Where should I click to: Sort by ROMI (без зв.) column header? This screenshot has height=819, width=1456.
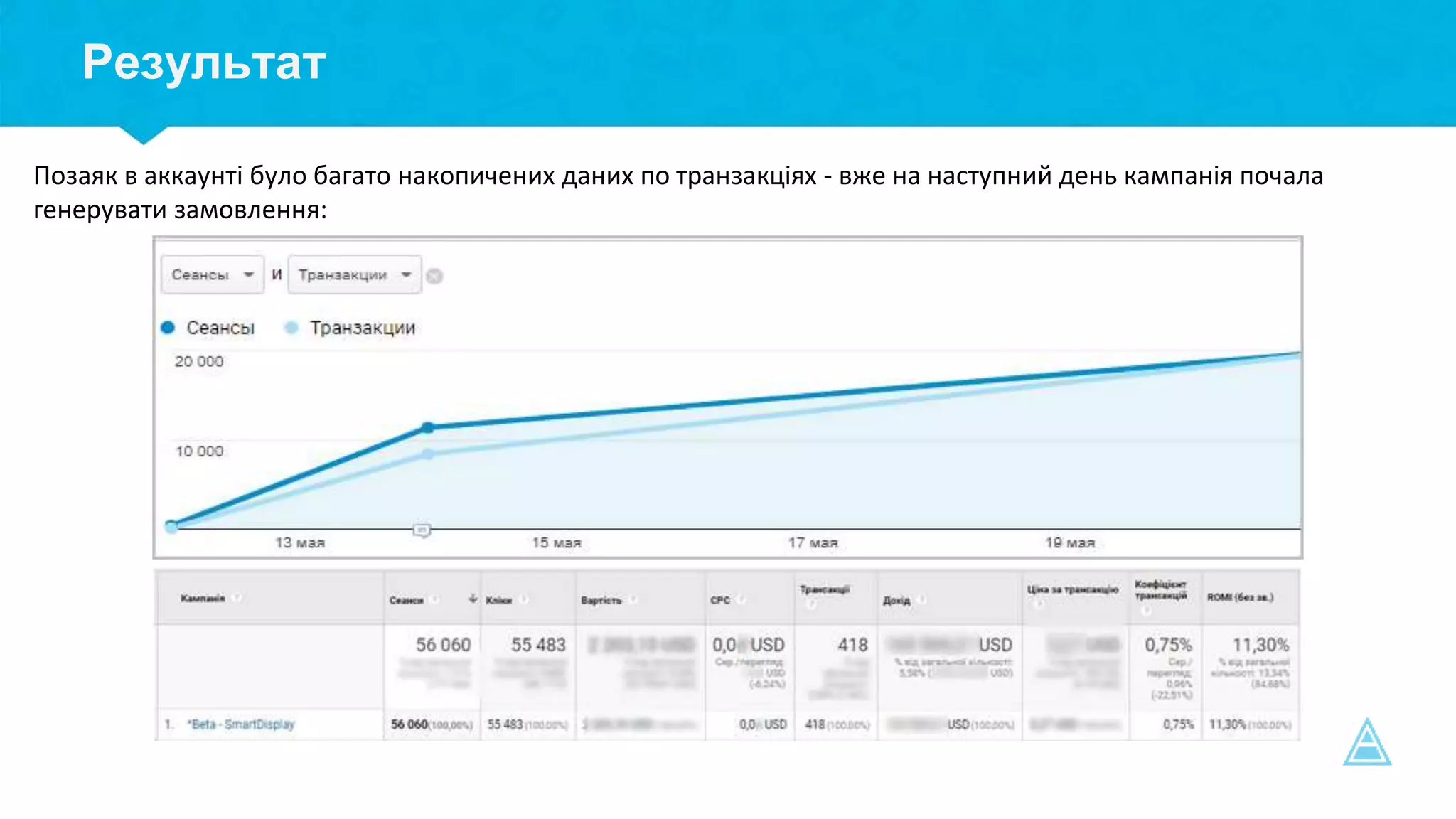coord(1241,597)
